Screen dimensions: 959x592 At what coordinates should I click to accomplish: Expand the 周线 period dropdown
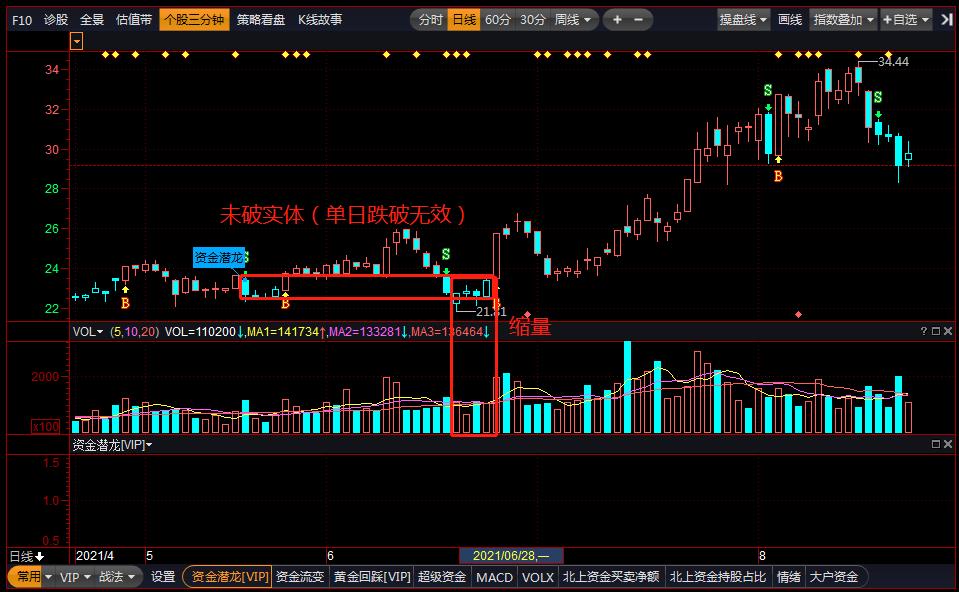[574, 19]
